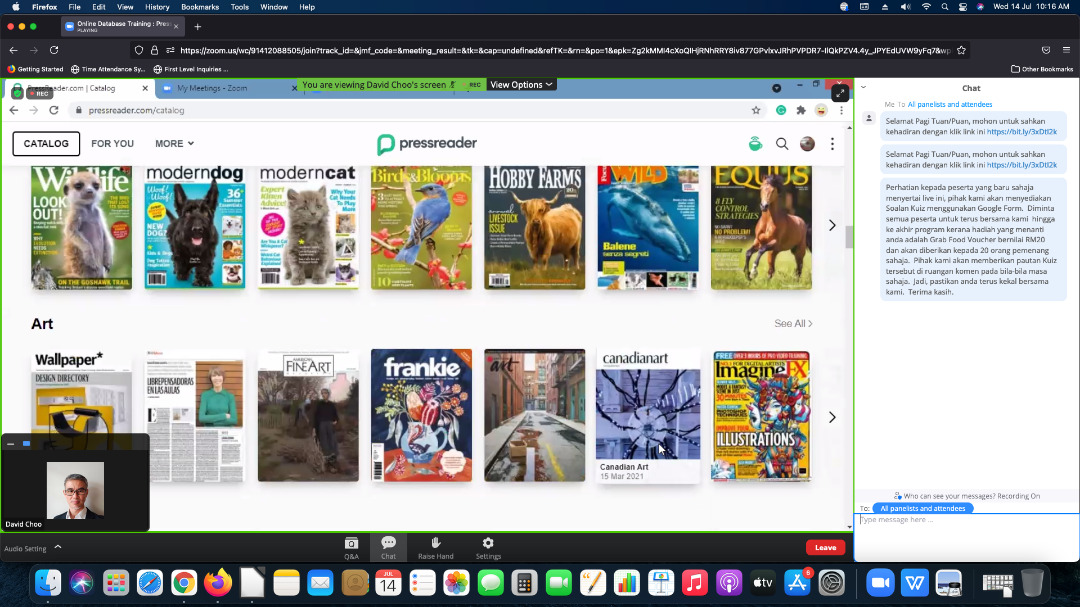Image resolution: width=1080 pixels, height=607 pixels.
Task: Switch to My Meetings - Zoom tab
Action: 227,88
